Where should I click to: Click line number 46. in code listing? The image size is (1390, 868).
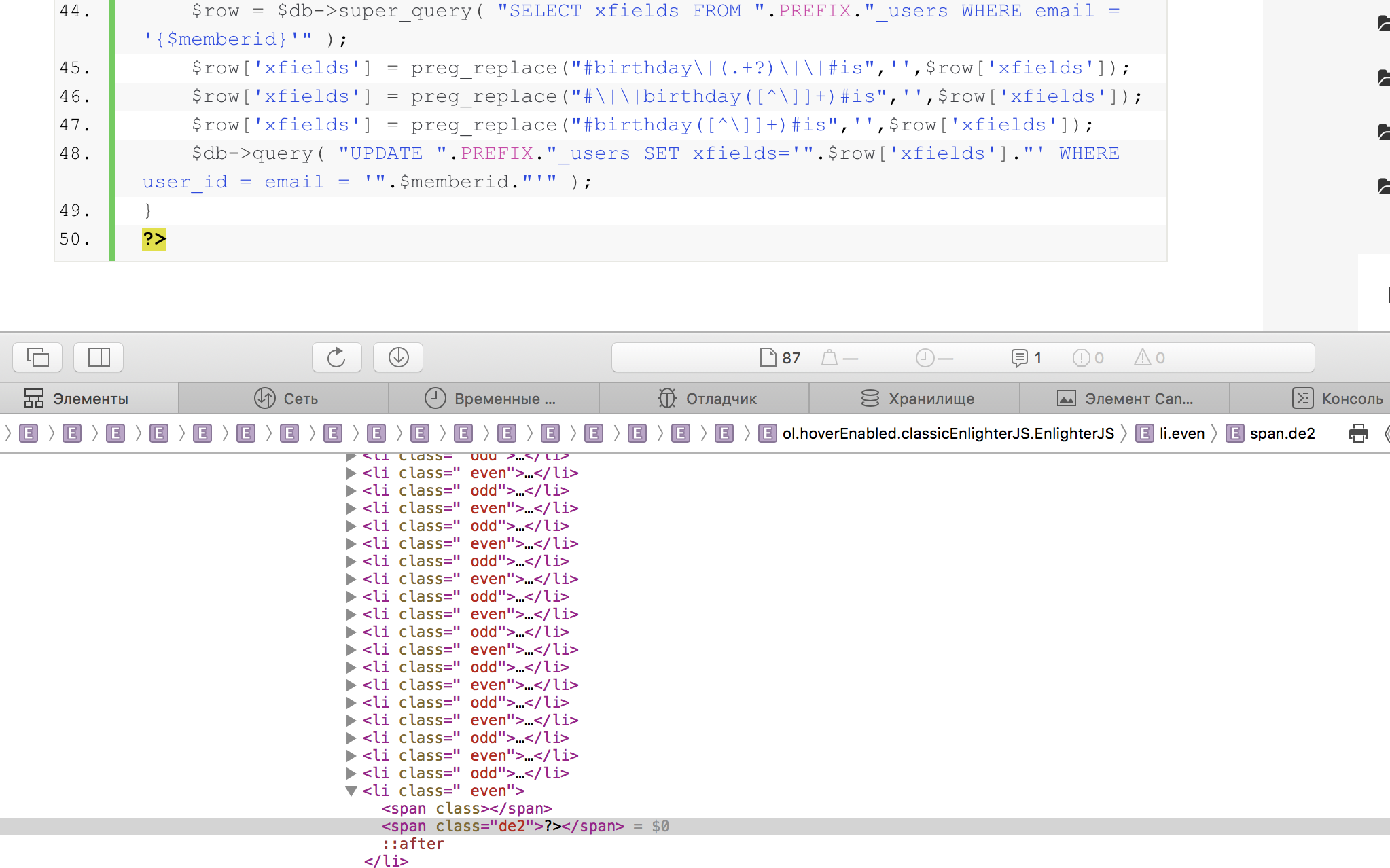pyautogui.click(x=75, y=96)
